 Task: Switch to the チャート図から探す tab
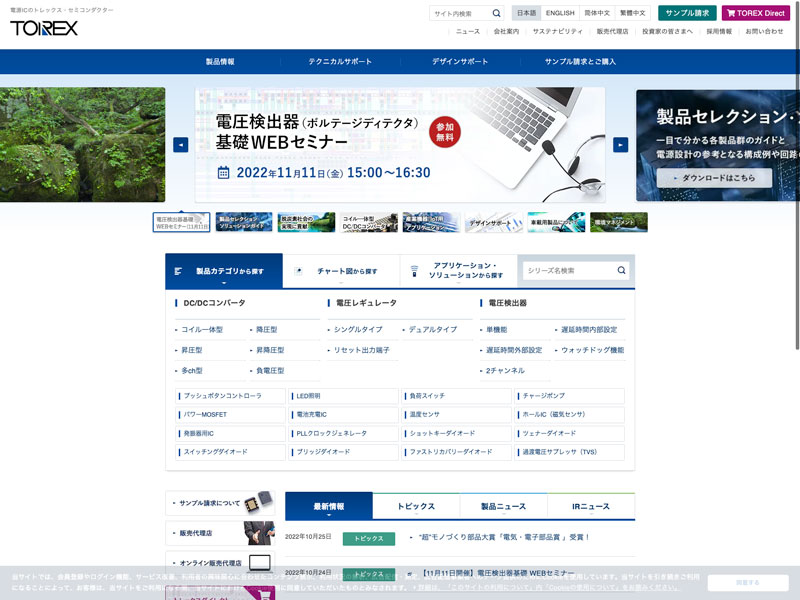coord(341,271)
